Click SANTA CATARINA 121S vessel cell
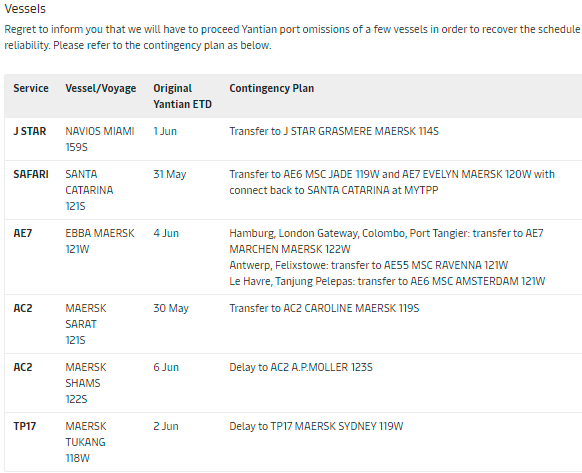582x473 pixels. pyautogui.click(x=89, y=190)
